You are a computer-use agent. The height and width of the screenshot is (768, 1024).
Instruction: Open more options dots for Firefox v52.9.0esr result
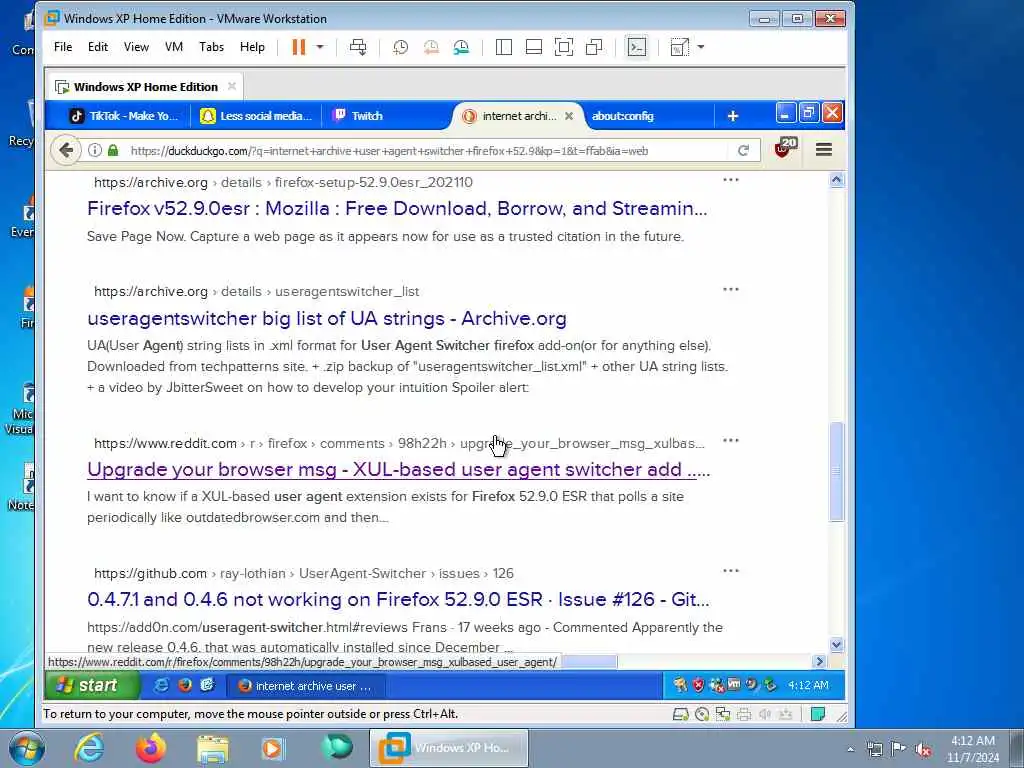pos(731,179)
